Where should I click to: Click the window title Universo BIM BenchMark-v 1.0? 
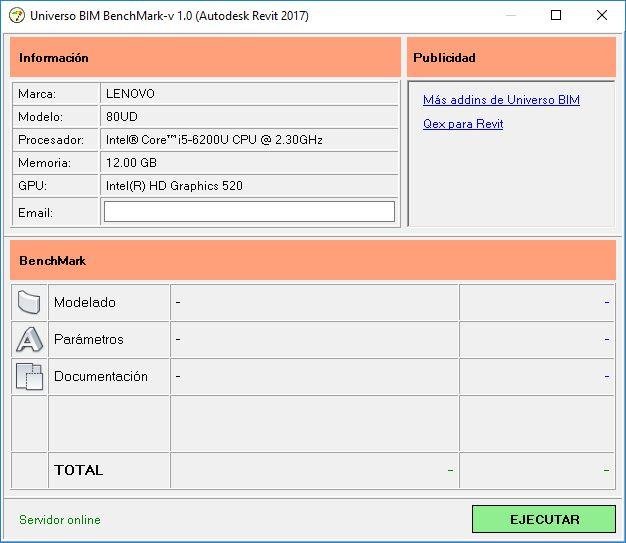coord(169,16)
